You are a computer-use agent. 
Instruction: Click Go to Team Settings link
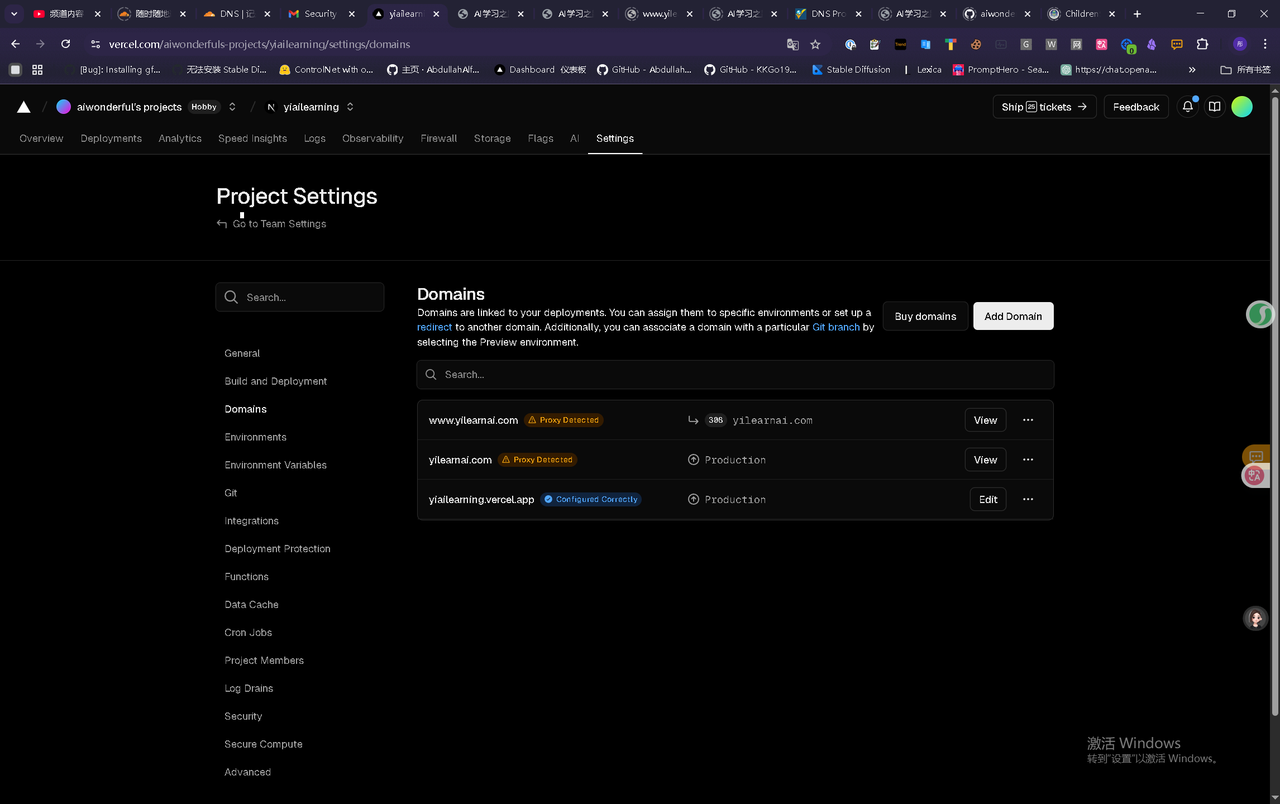pyautogui.click(x=279, y=224)
